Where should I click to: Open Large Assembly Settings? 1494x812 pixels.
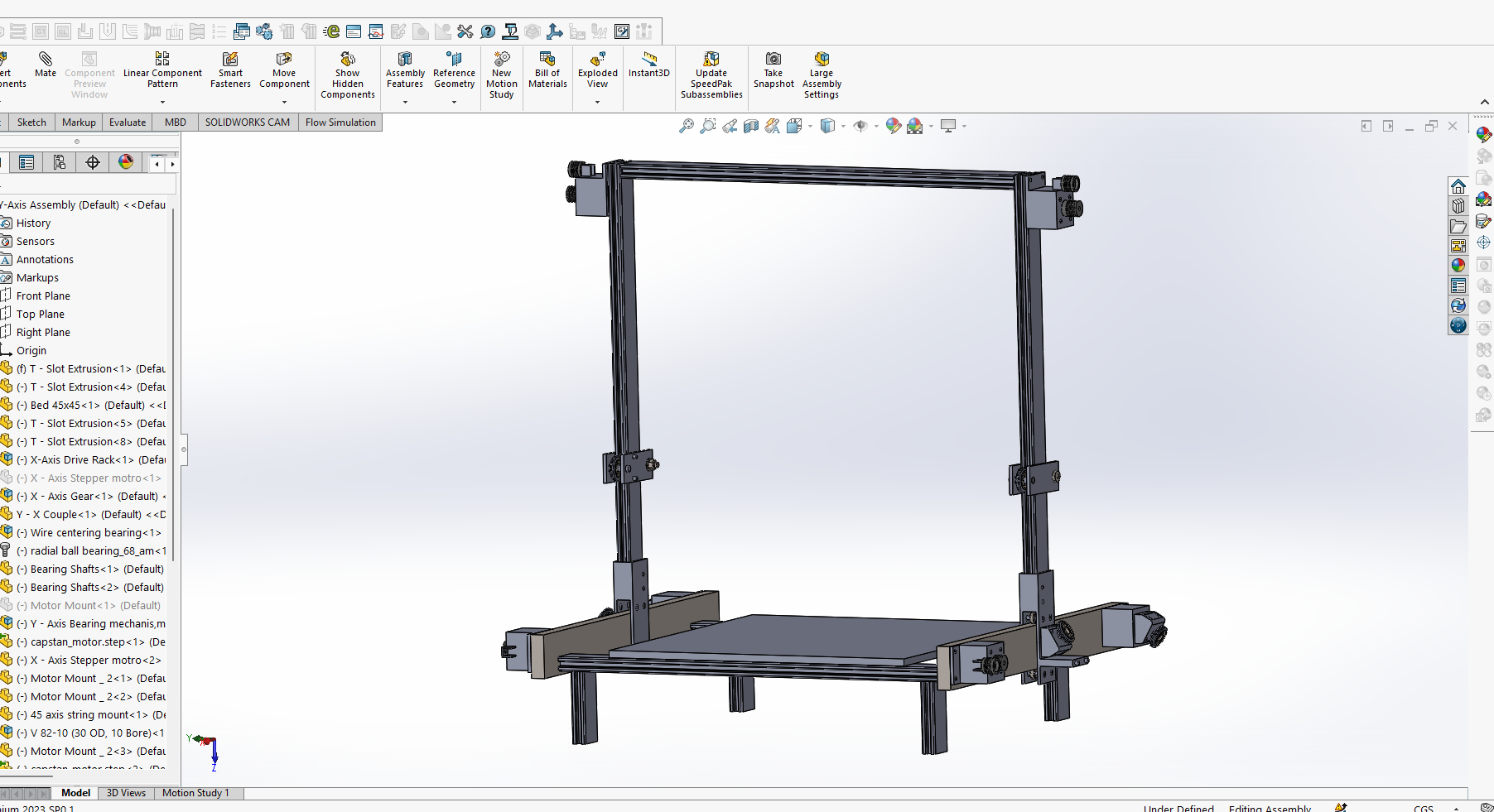[x=822, y=75]
